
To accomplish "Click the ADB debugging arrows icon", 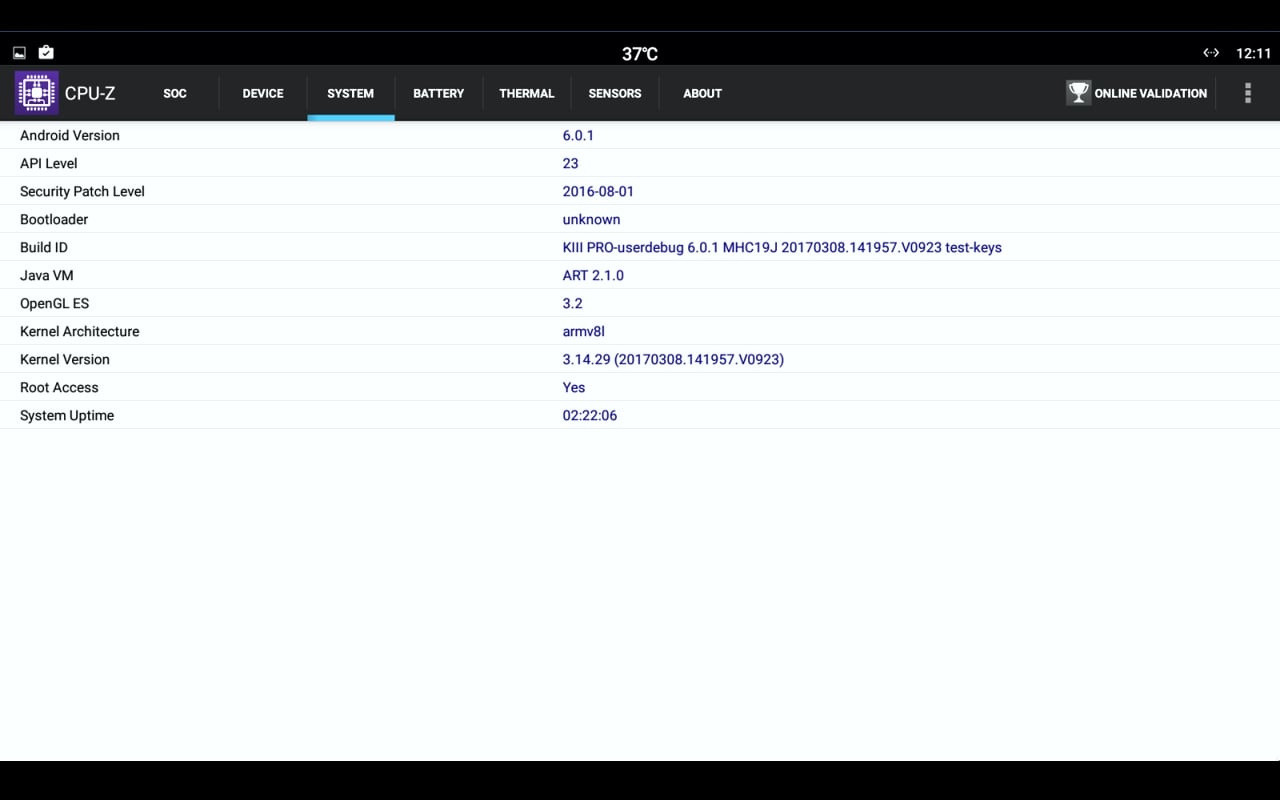I will (x=1211, y=52).
